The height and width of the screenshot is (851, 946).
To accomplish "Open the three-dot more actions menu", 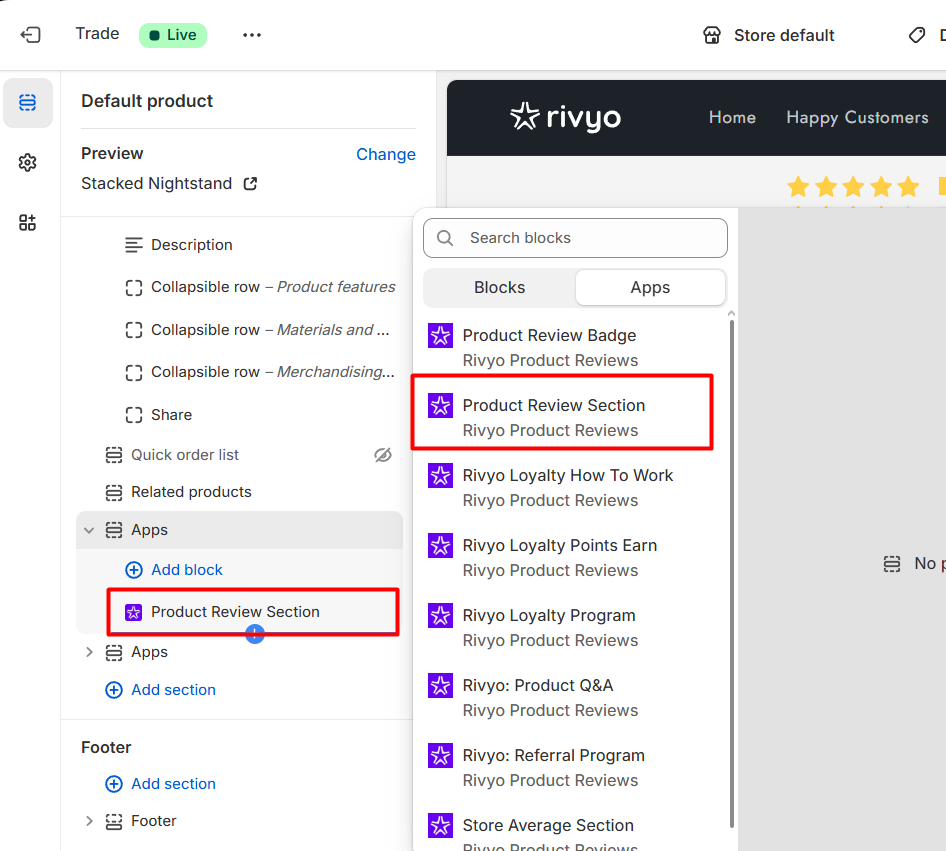I will point(252,35).
